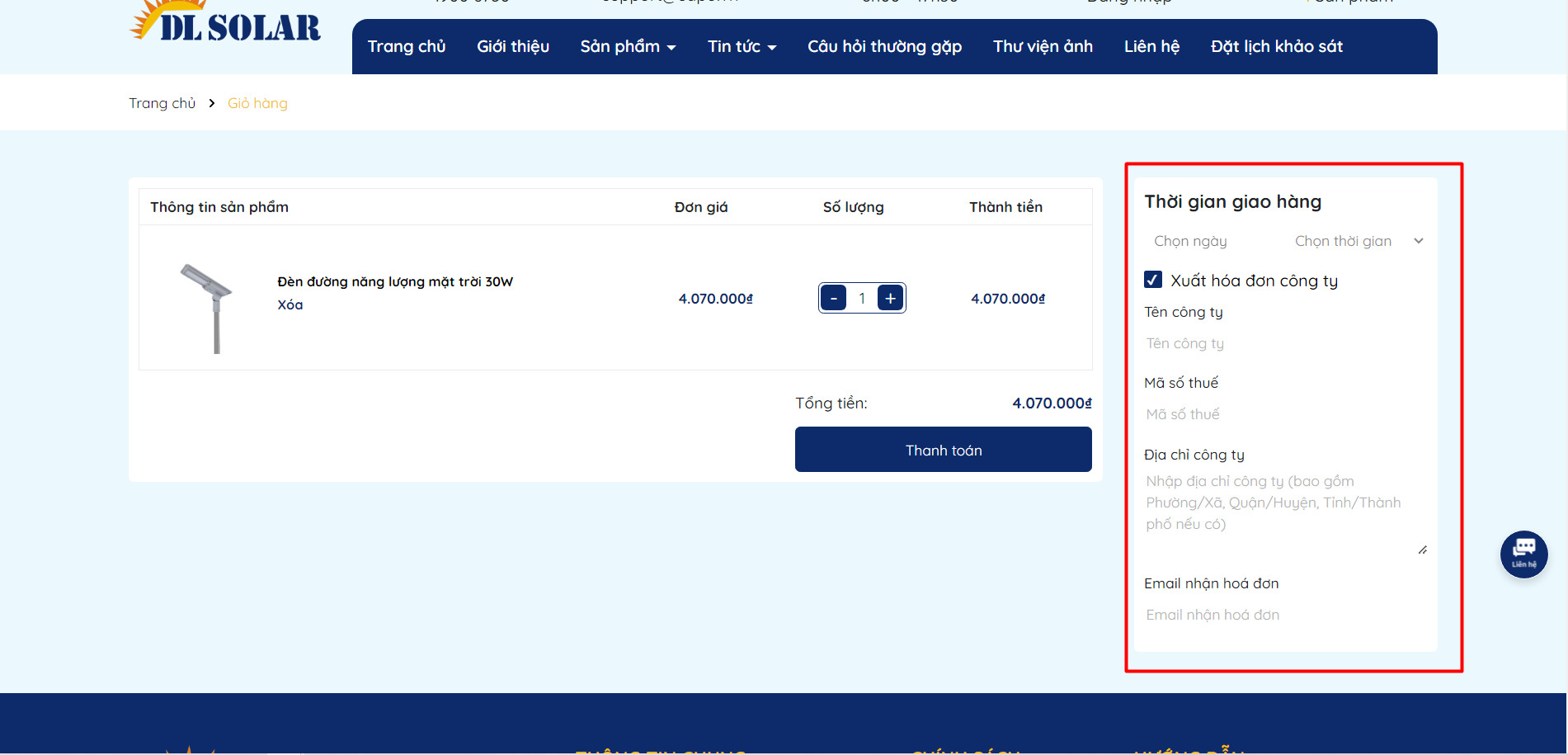Click the Tổng tiền amount 4.070.000₫

[1052, 403]
